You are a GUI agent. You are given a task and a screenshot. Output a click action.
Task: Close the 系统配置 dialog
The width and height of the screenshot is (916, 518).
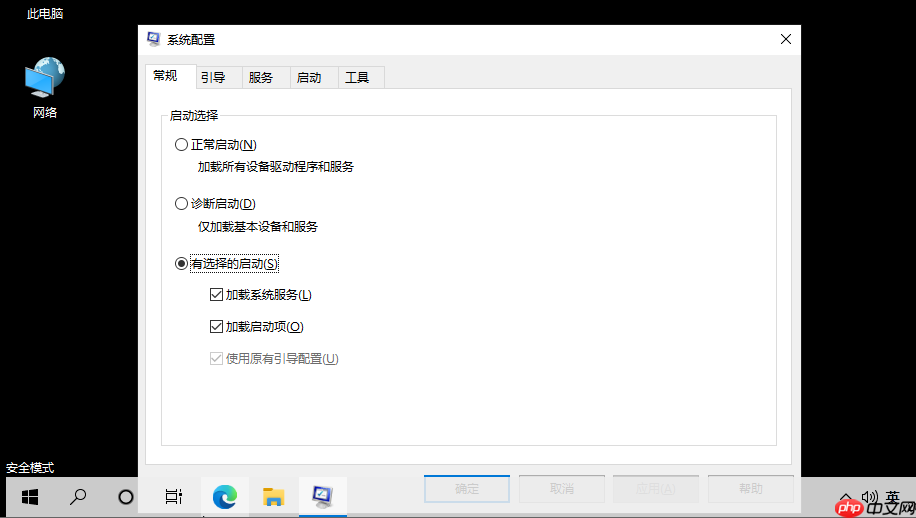click(x=786, y=39)
